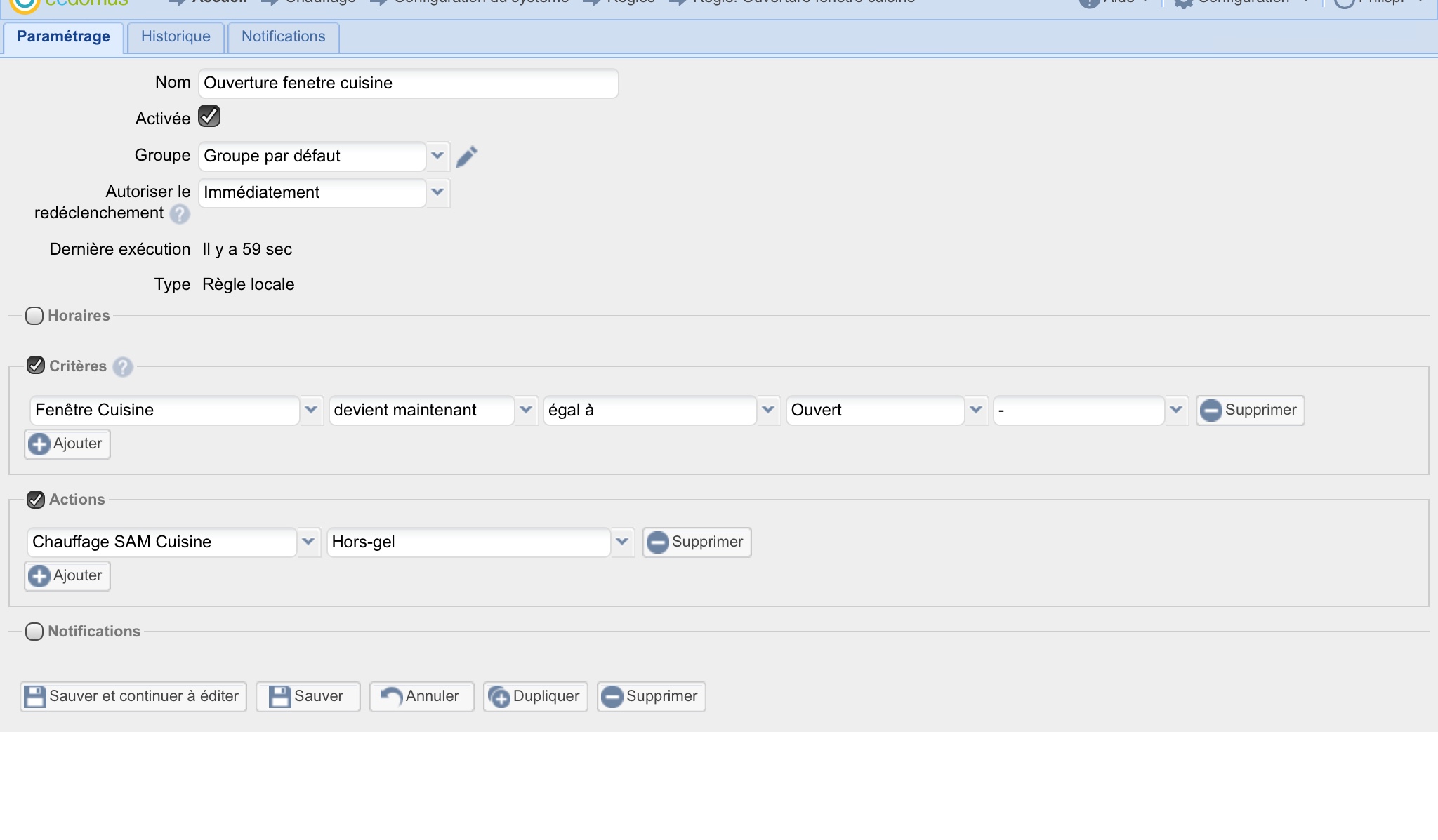Click the 'Règle locale' type text
Viewport: 1438px width, 840px height.
(x=249, y=285)
